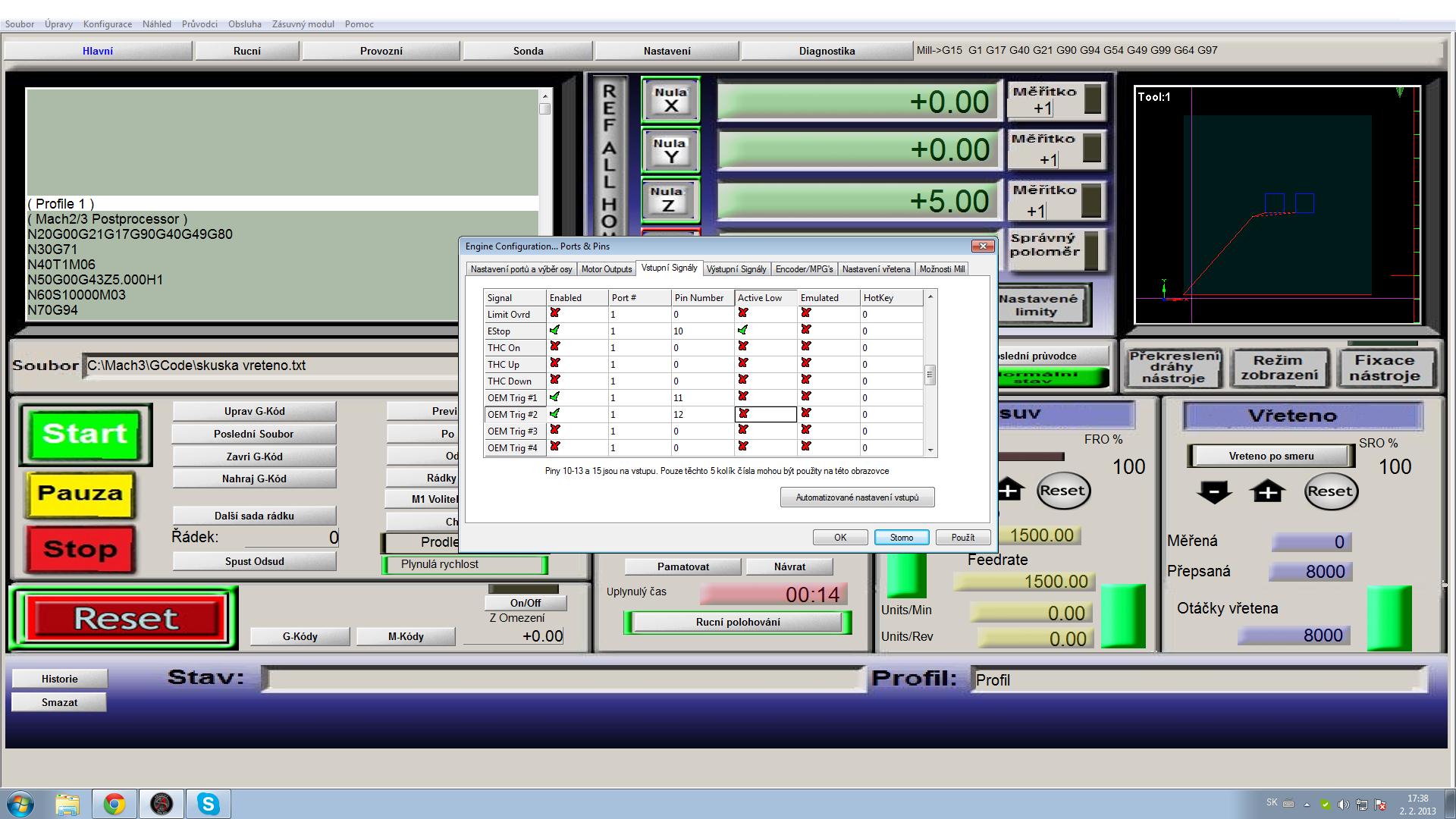Click Automatizované nastavení vstupů button

coord(857,497)
